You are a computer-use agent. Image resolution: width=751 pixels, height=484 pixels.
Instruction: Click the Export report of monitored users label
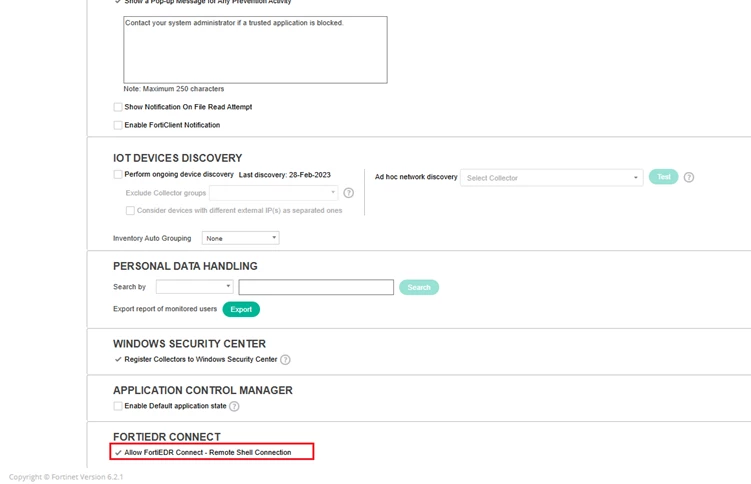pos(165,309)
